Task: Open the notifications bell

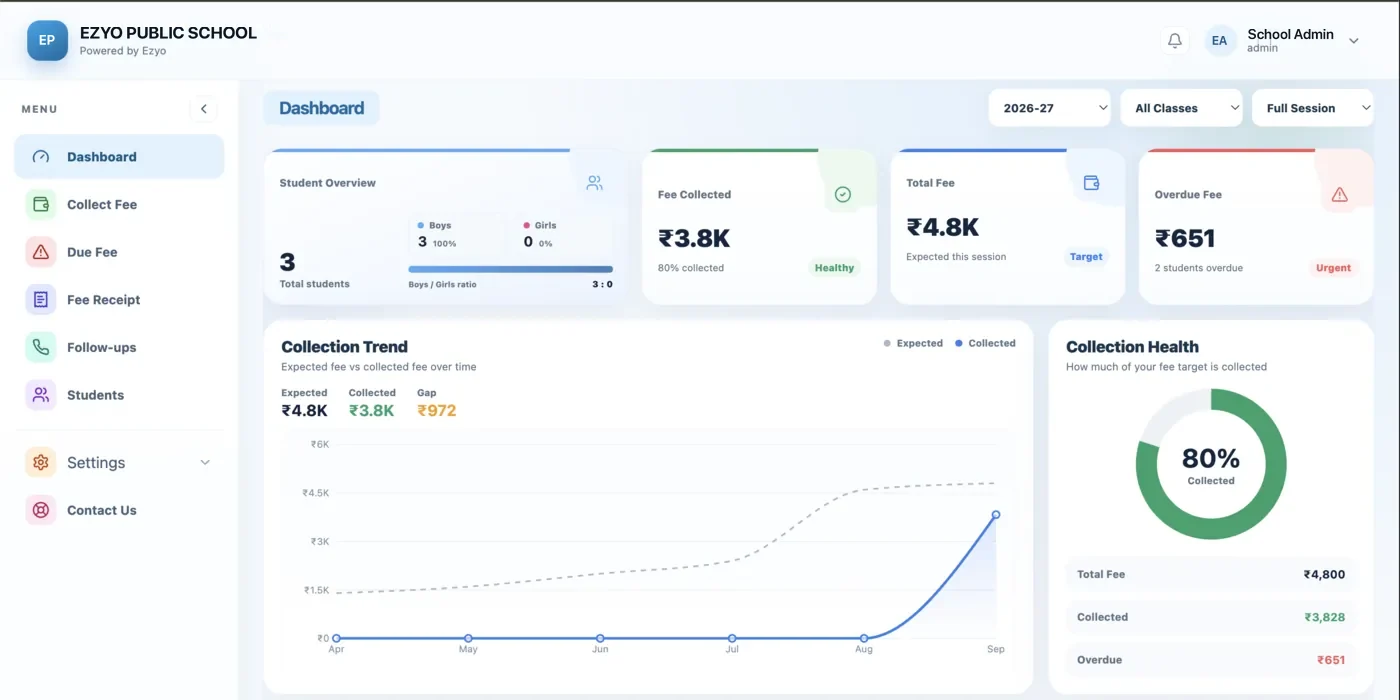Action: pyautogui.click(x=1175, y=41)
